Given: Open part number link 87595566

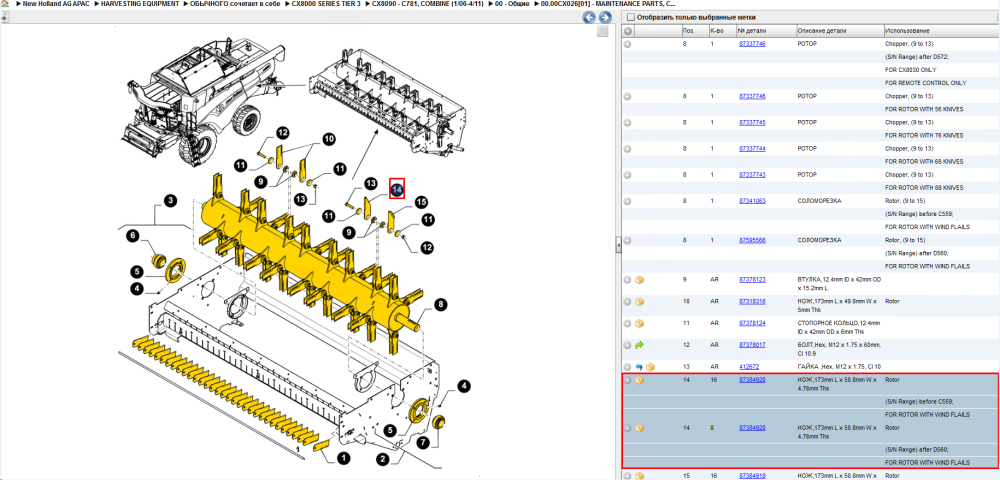Looking at the screenshot, I should click(x=752, y=240).
